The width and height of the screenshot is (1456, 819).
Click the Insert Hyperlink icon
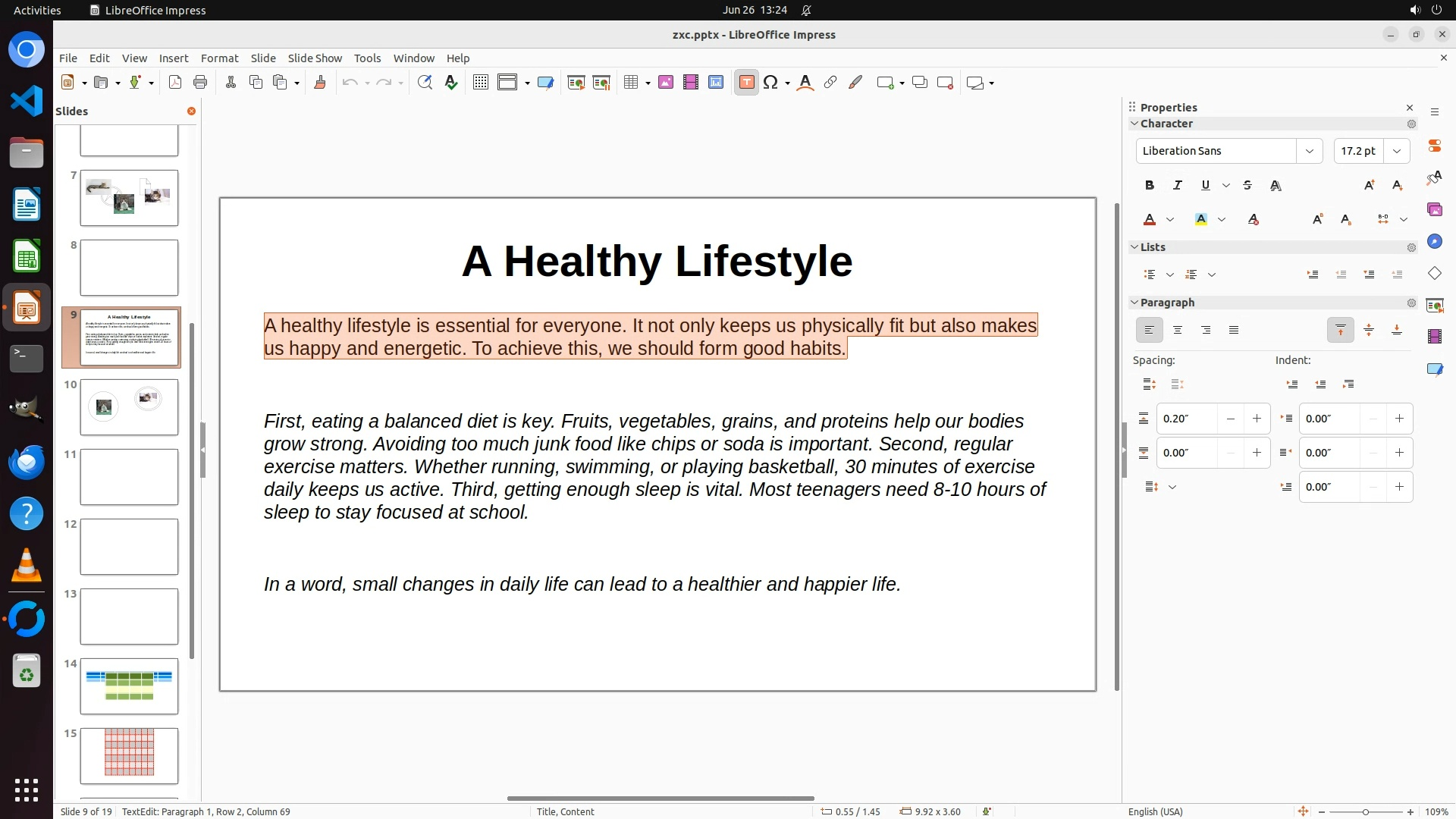830,83
